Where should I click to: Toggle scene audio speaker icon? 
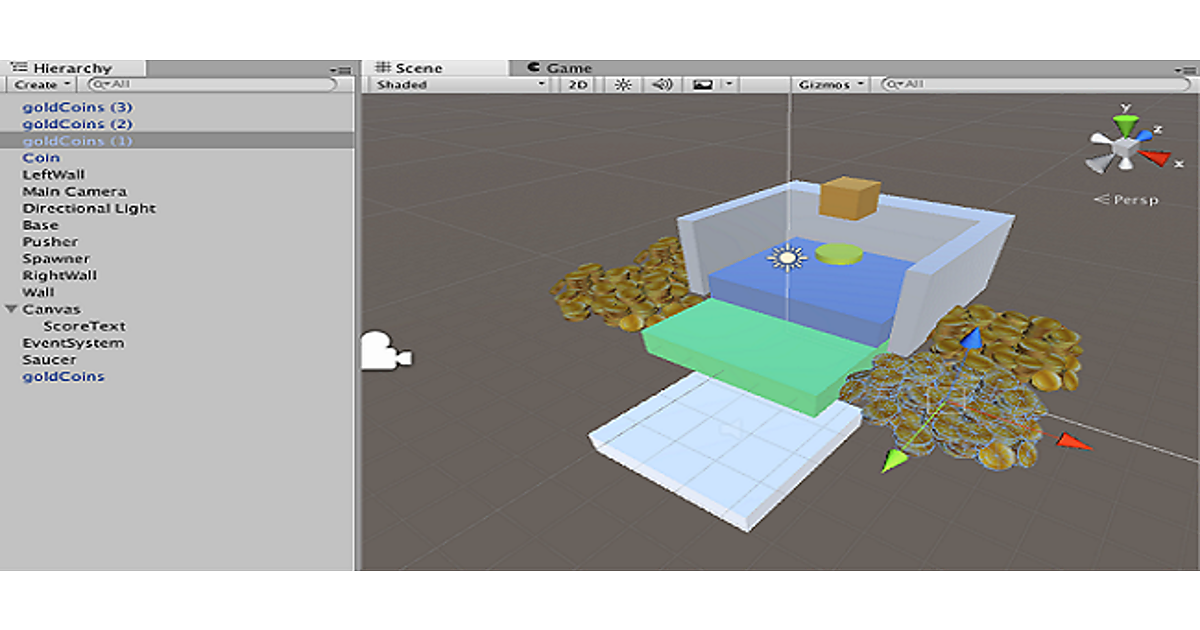click(661, 85)
